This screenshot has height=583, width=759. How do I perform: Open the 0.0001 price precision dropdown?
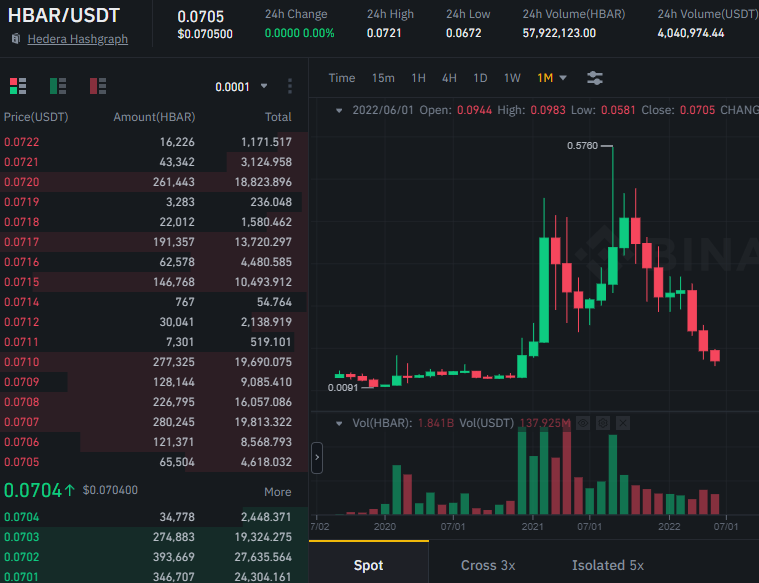tap(241, 87)
